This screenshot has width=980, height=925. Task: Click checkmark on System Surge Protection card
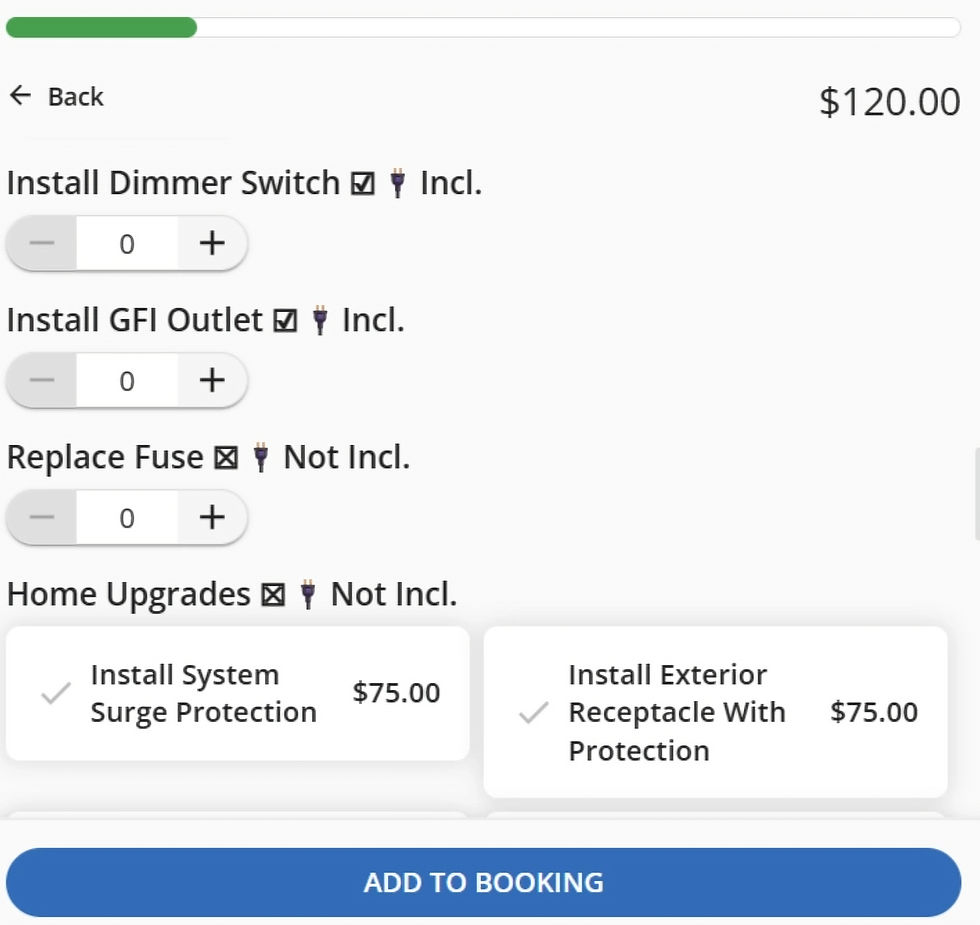[55, 693]
